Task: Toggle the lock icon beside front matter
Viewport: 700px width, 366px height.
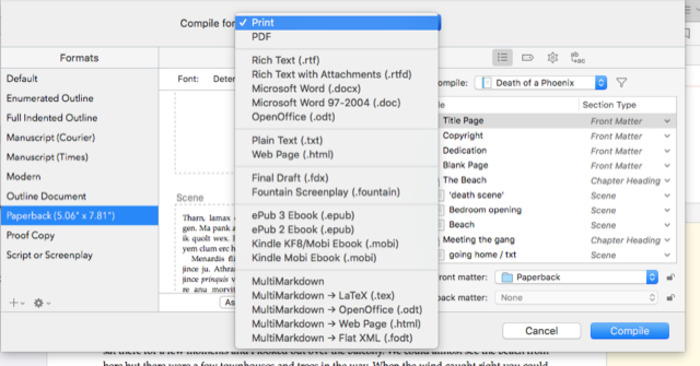Action: 670,277
